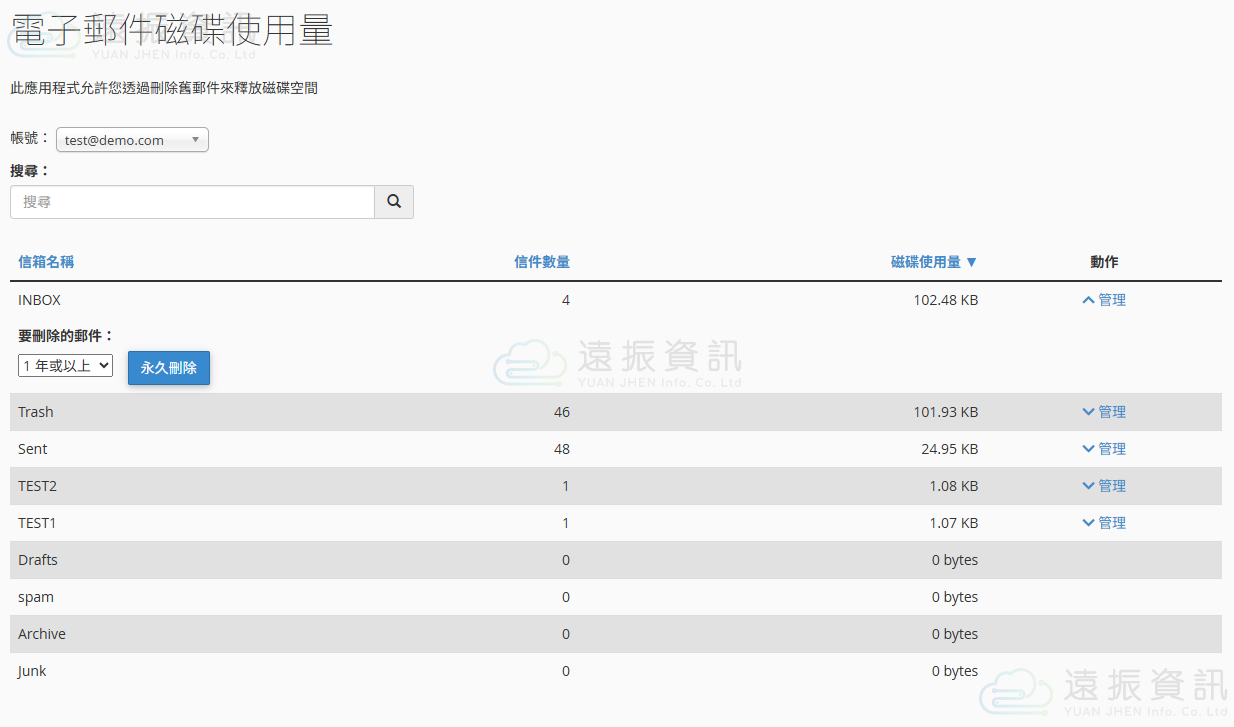The width and height of the screenshot is (1234, 727).
Task: Click the 電子郵件磁碟使用量 page heading
Action: tap(172, 30)
